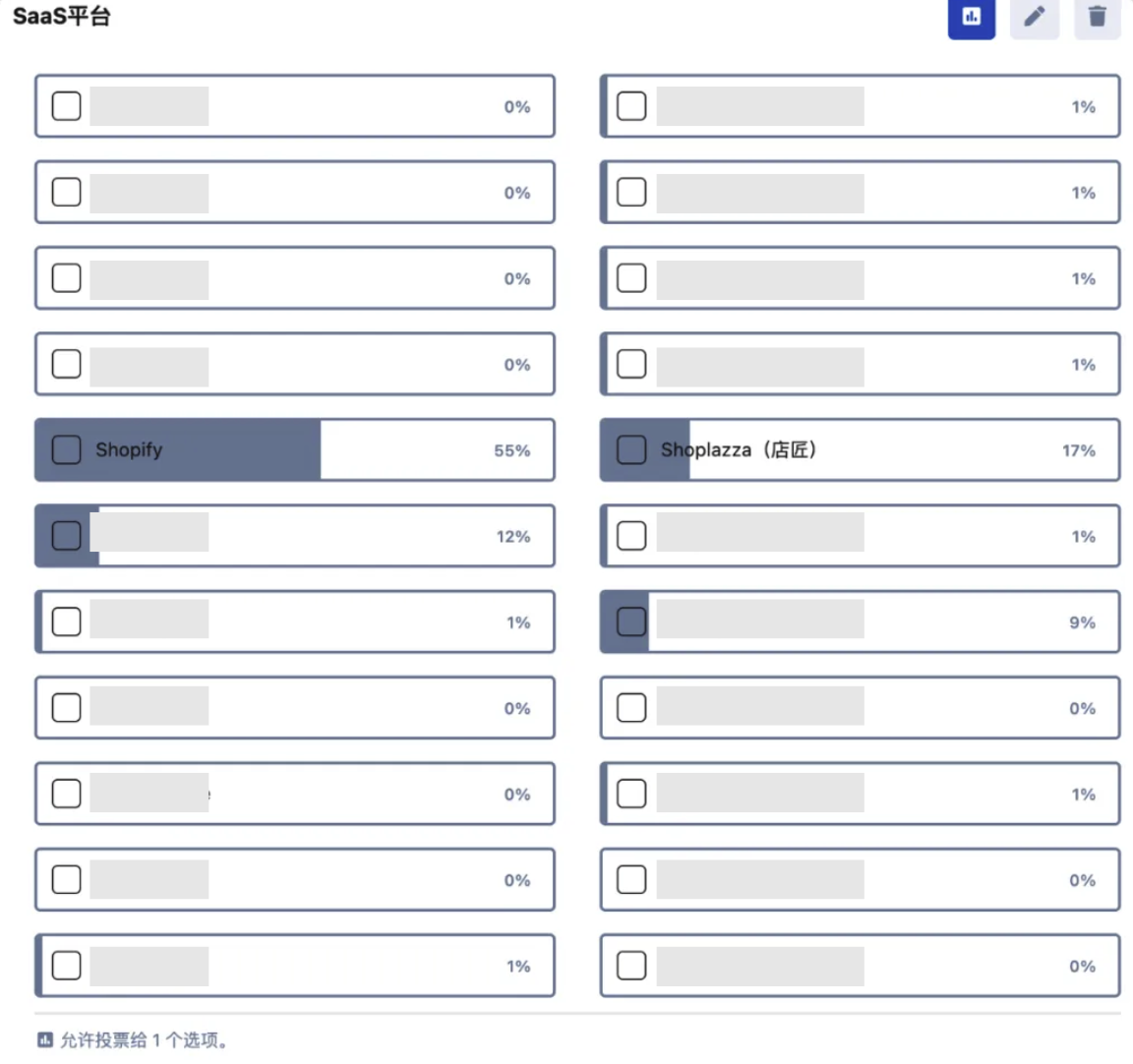Click the 12% vote percentage
Viewport: 1133px width, 1064px height.
tap(512, 536)
